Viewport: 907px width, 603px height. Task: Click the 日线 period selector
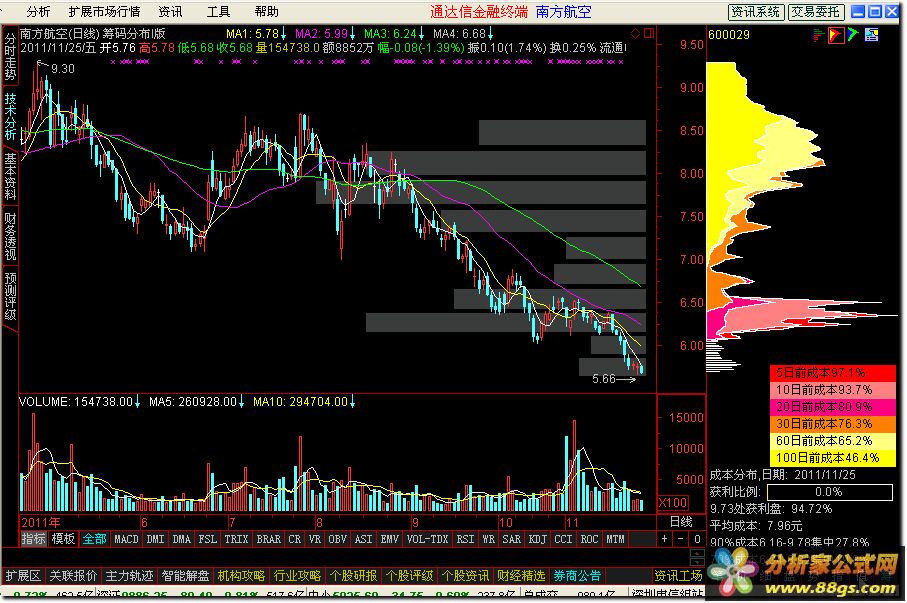pos(681,521)
